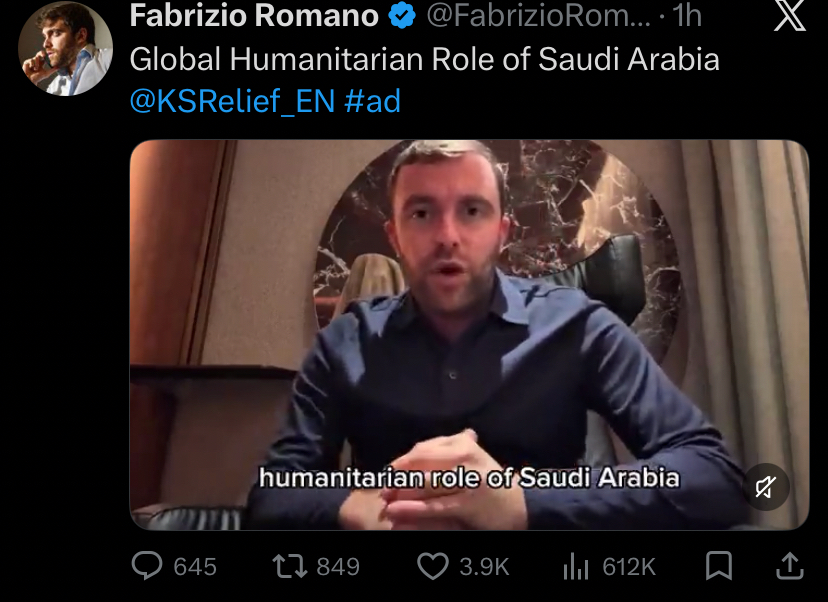Click the 849 reposts count
Screen dimensions: 828x602
coord(338,567)
